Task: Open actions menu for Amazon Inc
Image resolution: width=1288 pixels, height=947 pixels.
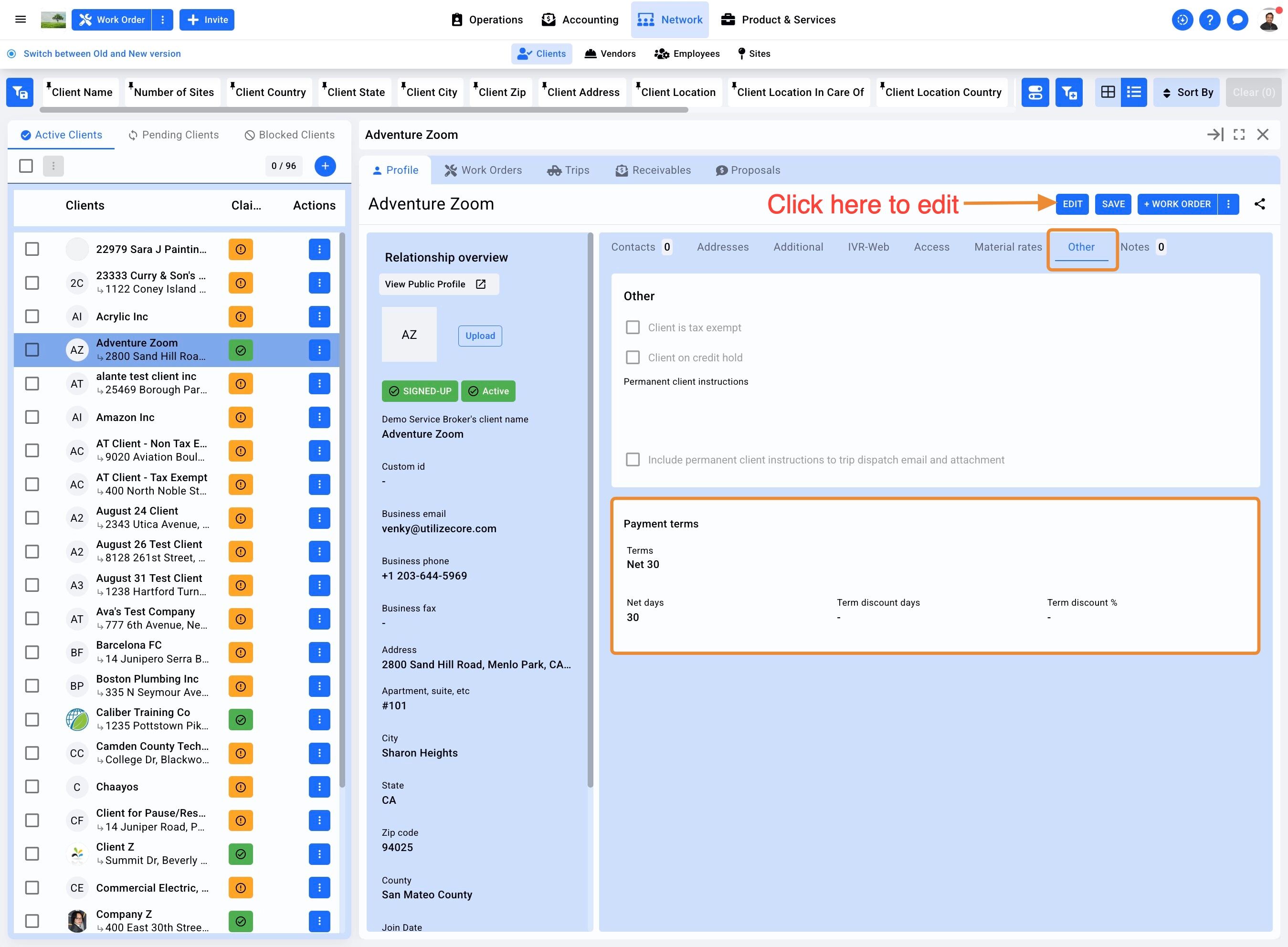Action: tap(319, 417)
